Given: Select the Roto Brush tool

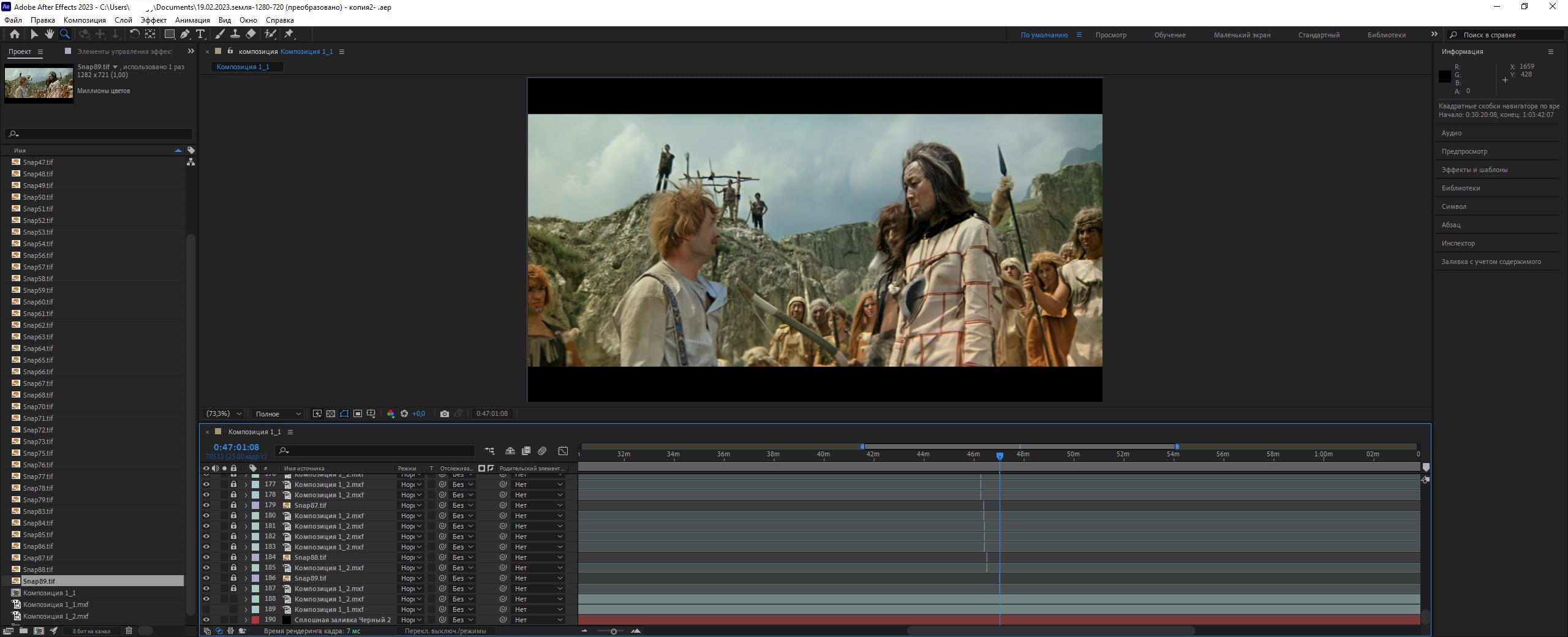Looking at the screenshot, I should tap(270, 34).
